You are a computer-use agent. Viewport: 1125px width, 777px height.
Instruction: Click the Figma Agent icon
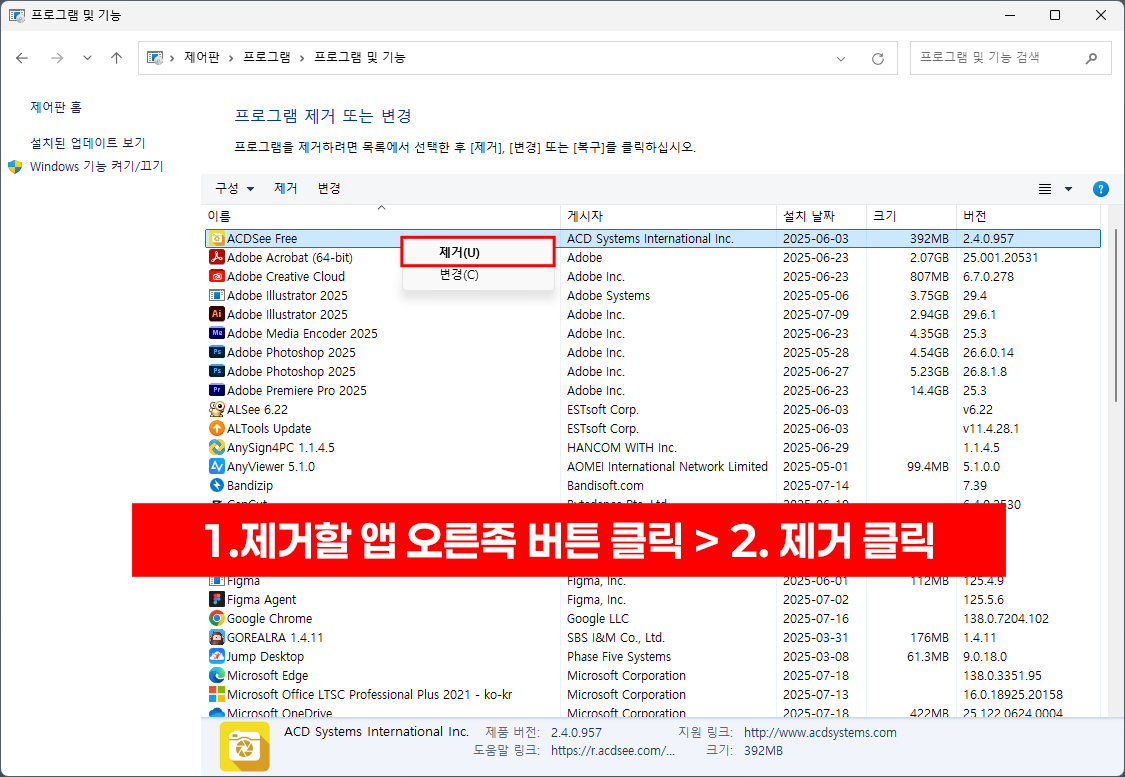click(x=217, y=599)
